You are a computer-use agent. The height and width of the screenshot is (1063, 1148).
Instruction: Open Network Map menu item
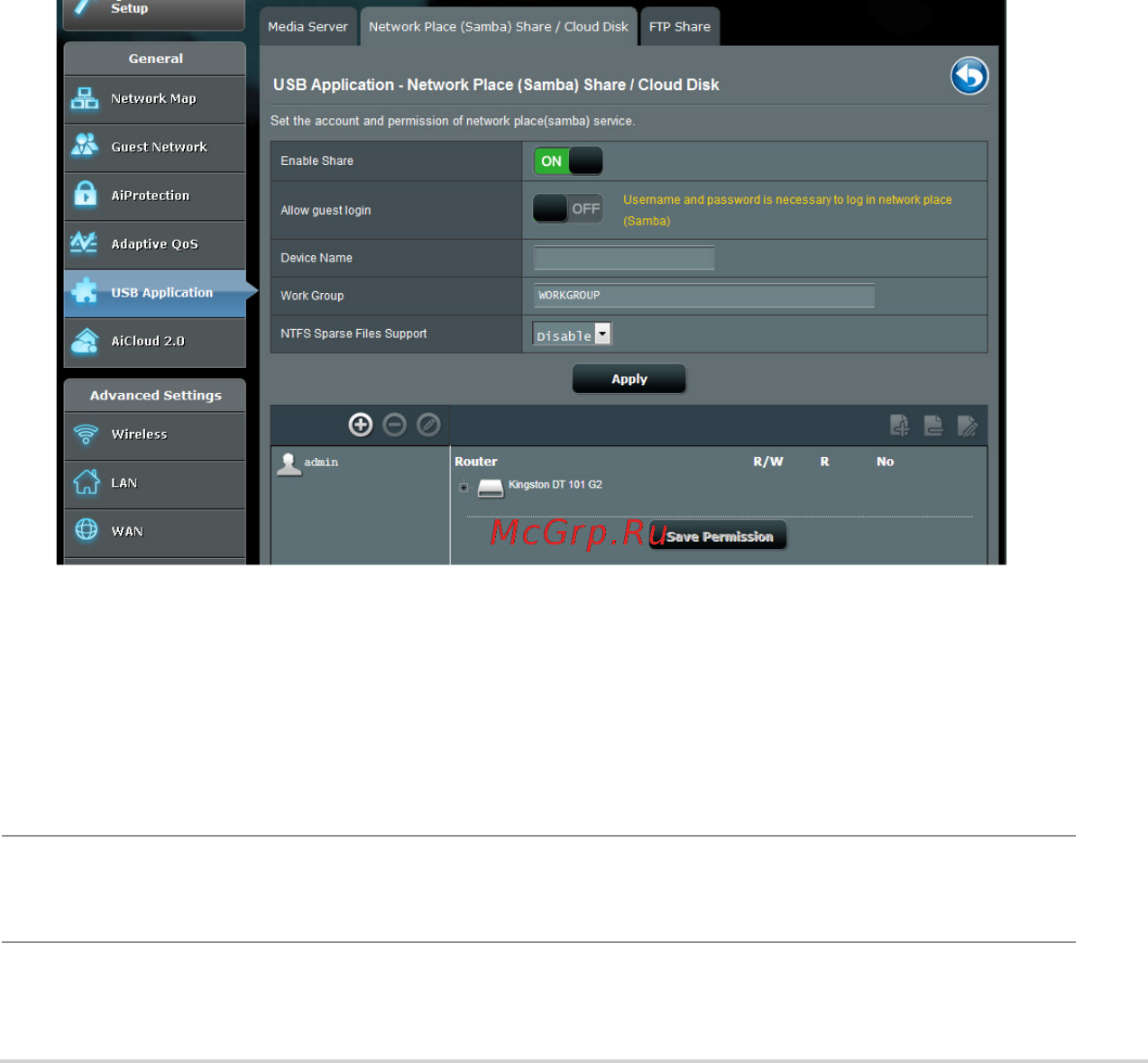[154, 99]
